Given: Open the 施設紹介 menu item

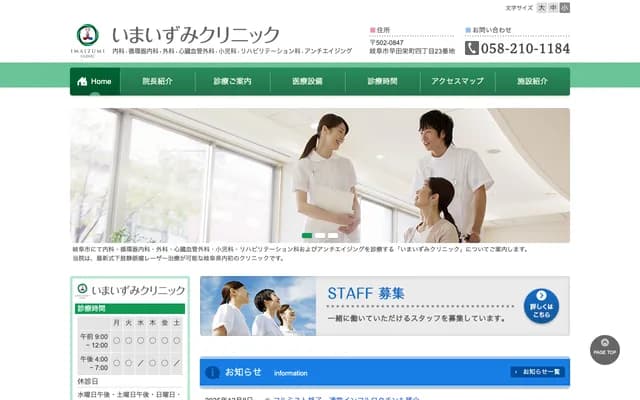Looking at the screenshot, I should coord(533,81).
